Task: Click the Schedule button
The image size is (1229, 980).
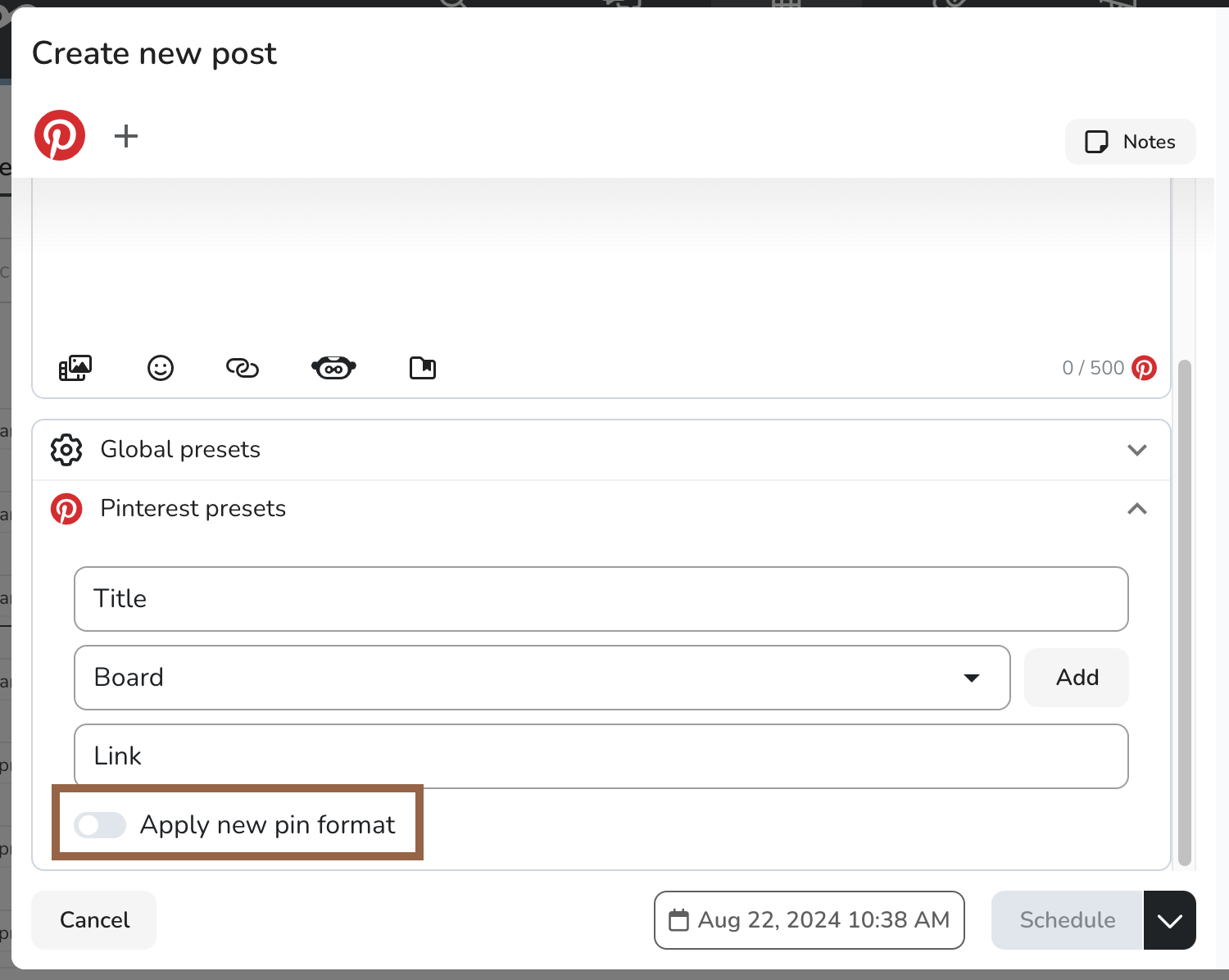Action: coord(1067,920)
